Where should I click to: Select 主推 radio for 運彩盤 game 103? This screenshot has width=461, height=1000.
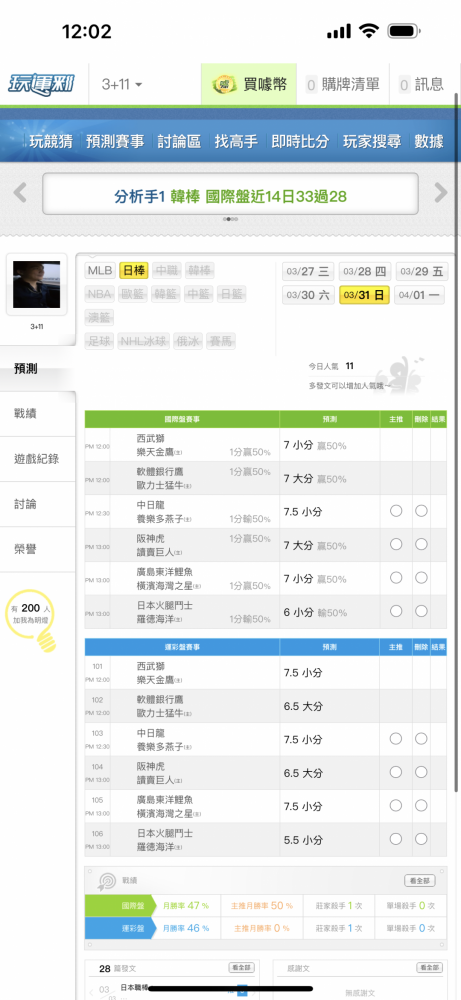(x=396, y=739)
